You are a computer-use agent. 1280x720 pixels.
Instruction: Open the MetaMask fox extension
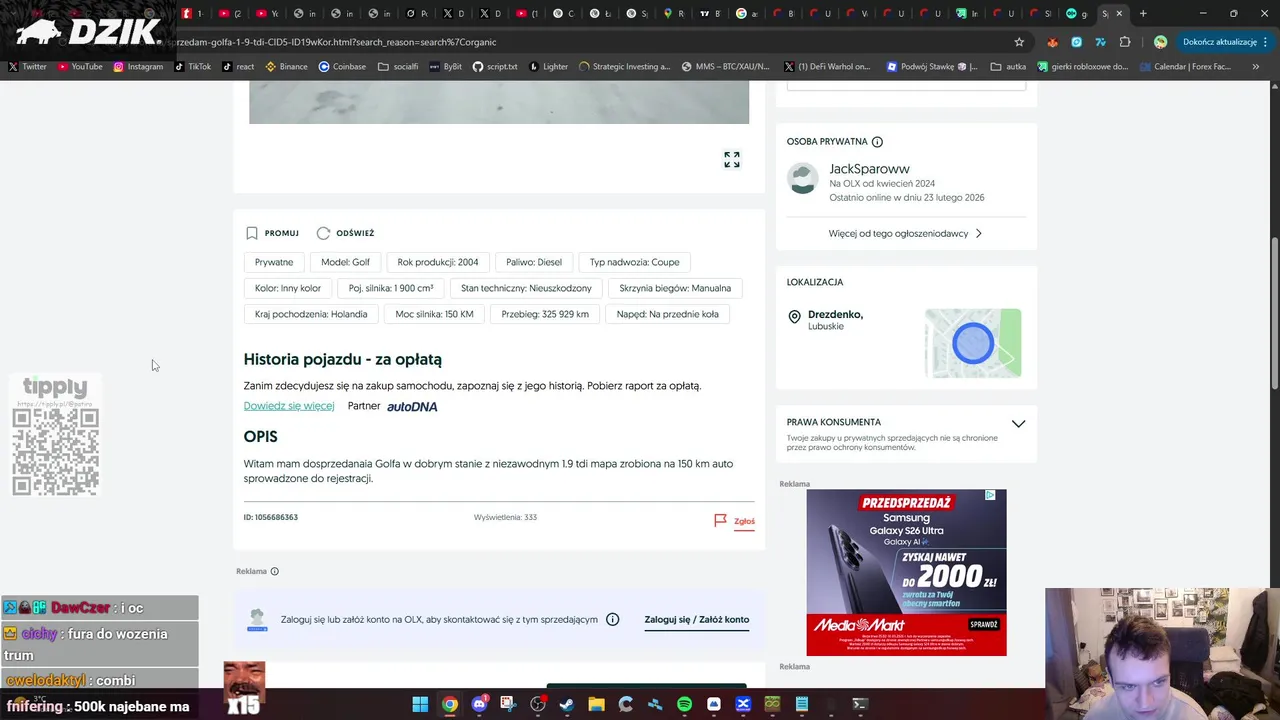tap(1052, 42)
